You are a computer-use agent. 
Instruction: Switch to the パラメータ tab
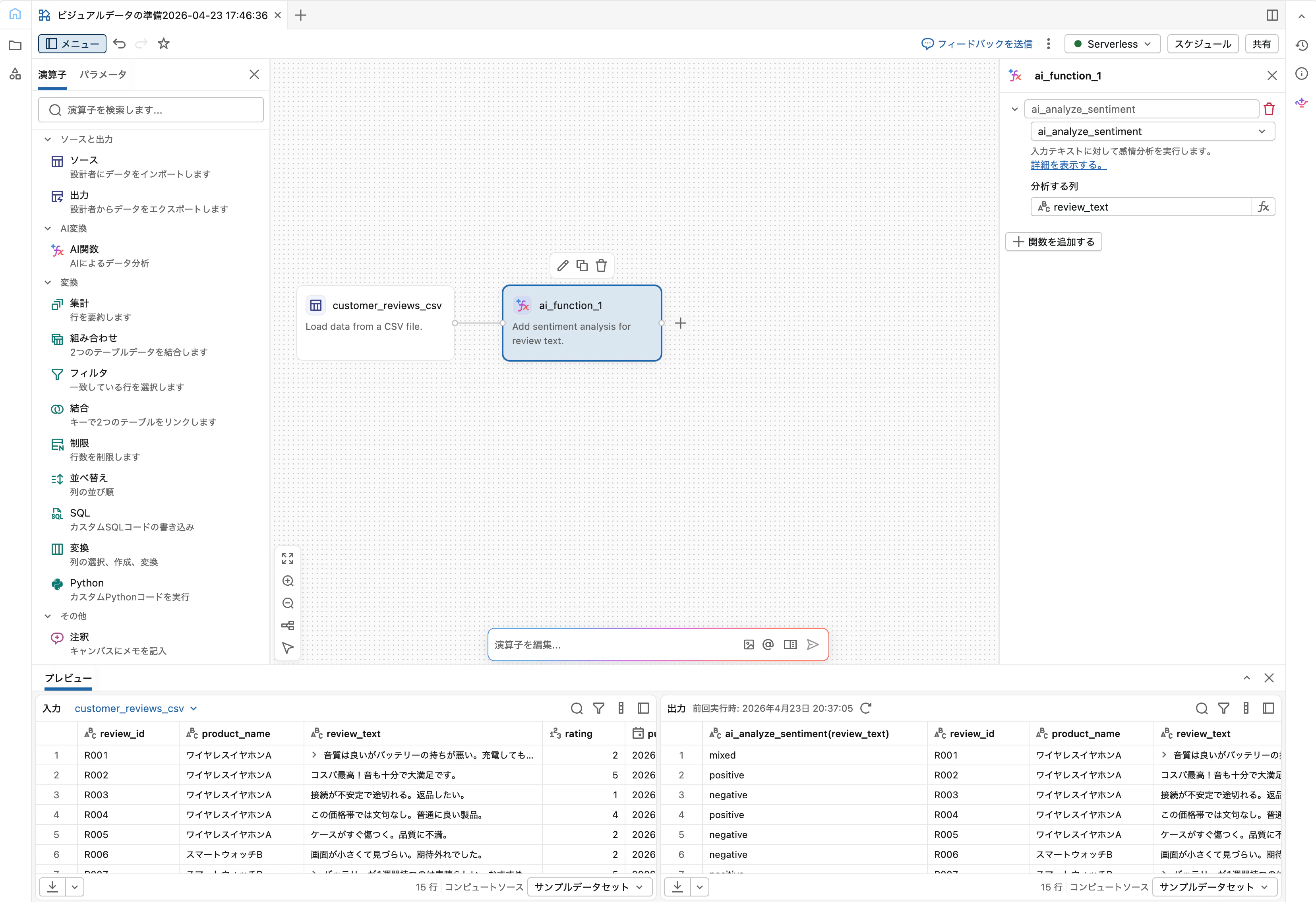point(103,74)
